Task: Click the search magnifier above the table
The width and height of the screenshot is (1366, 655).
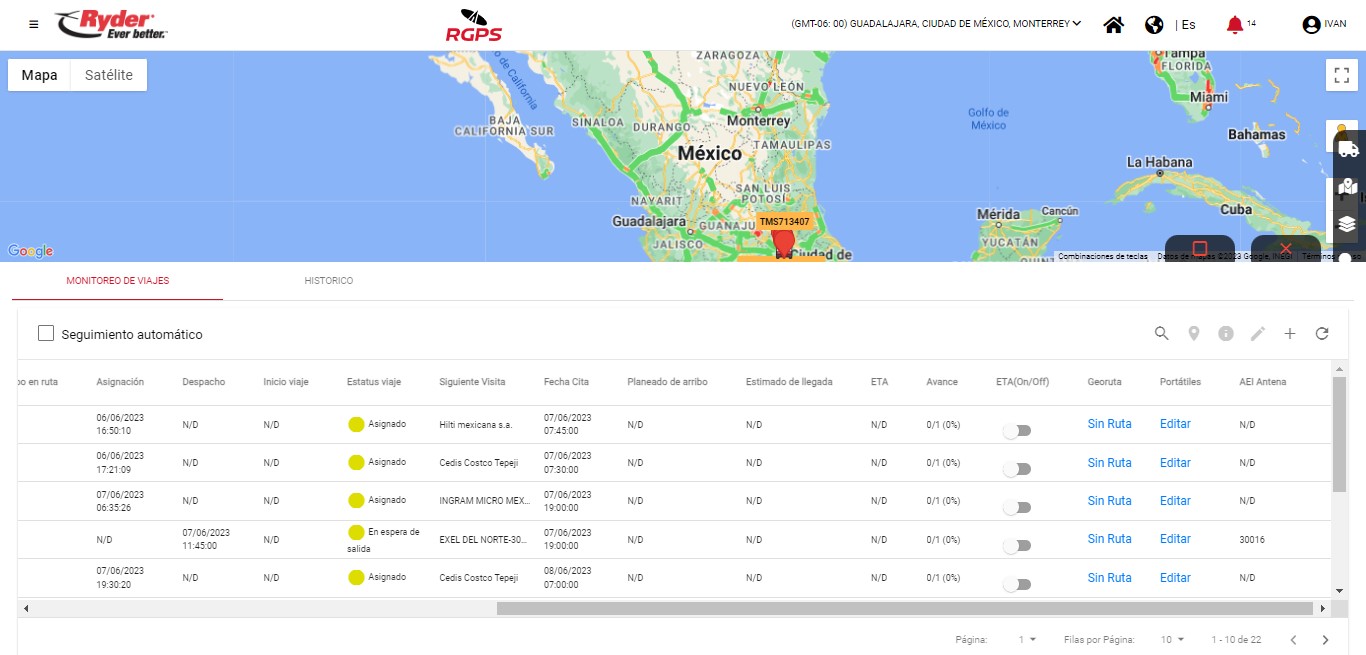Action: tap(1161, 334)
